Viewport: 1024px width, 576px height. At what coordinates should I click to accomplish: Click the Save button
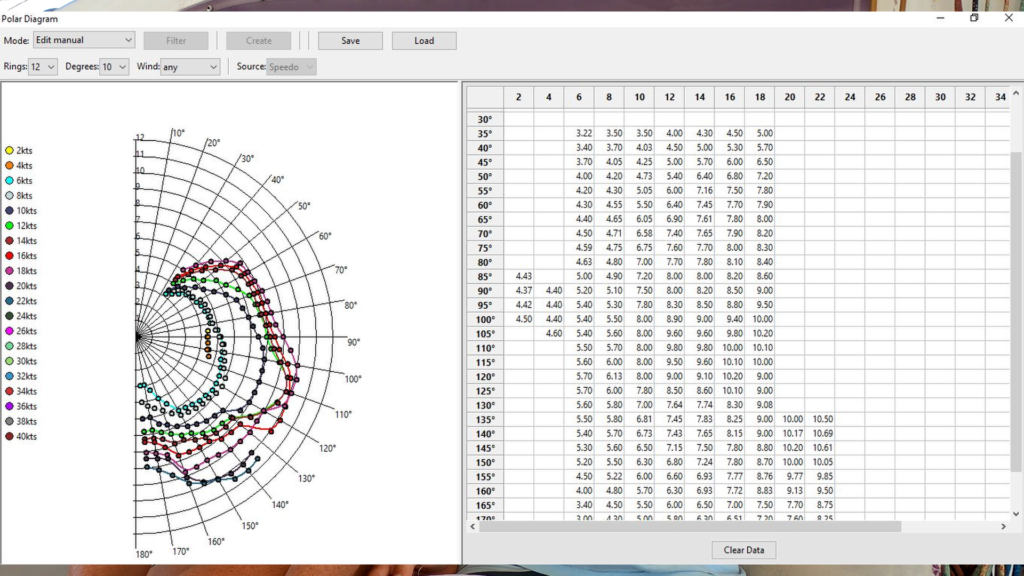pos(350,41)
